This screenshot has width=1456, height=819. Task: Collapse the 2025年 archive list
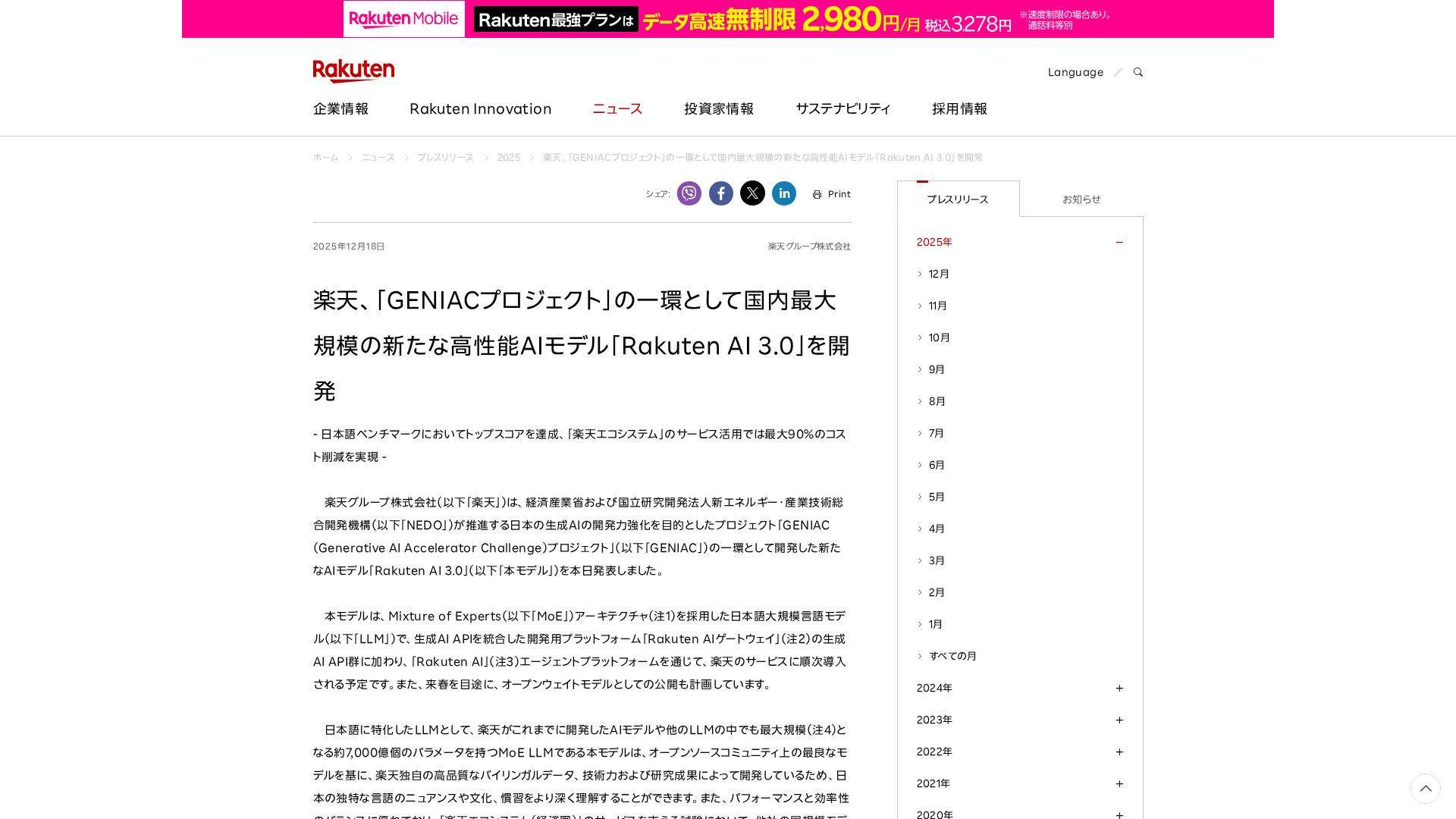[1119, 242]
